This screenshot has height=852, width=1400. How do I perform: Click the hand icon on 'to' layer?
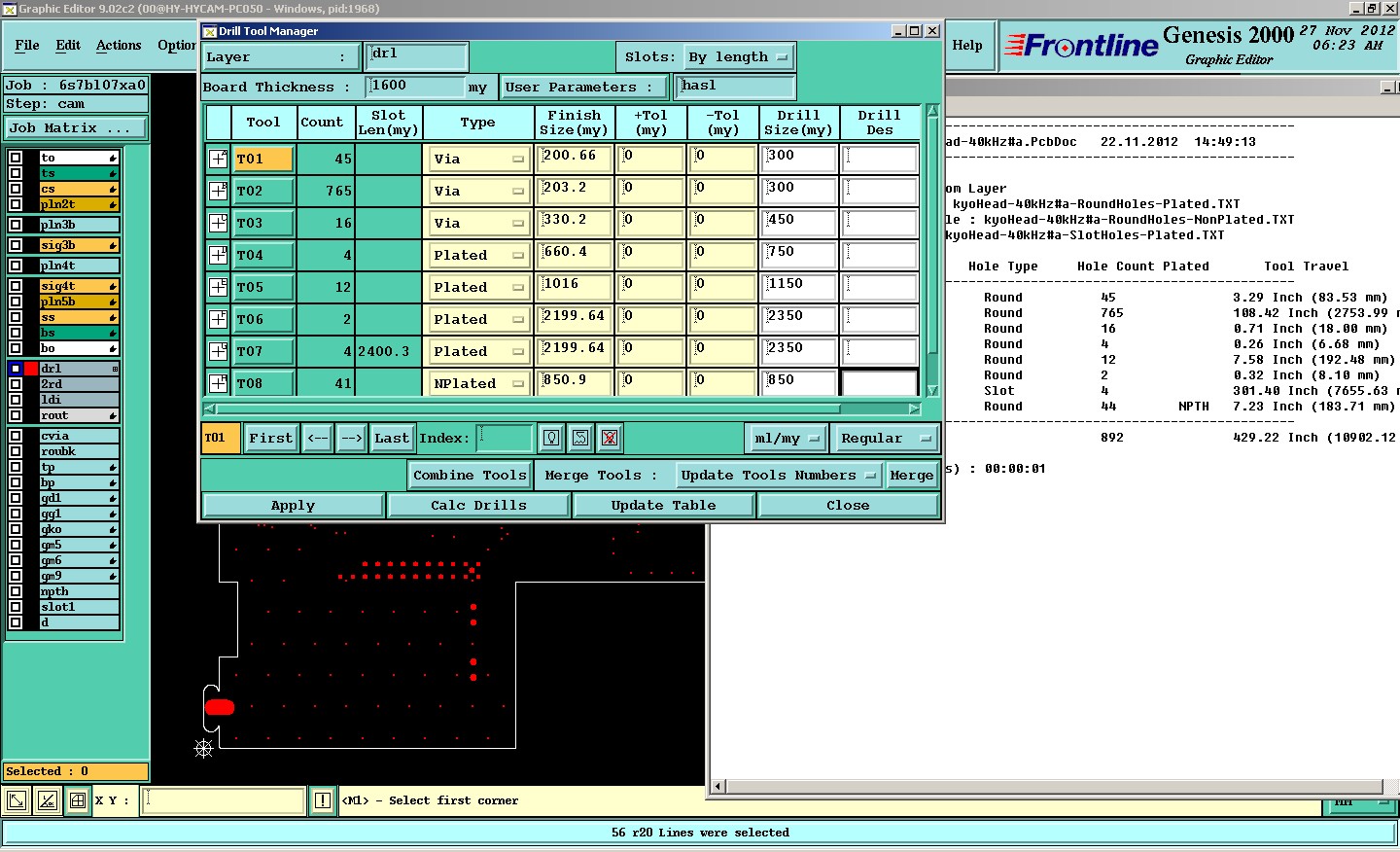click(x=113, y=158)
